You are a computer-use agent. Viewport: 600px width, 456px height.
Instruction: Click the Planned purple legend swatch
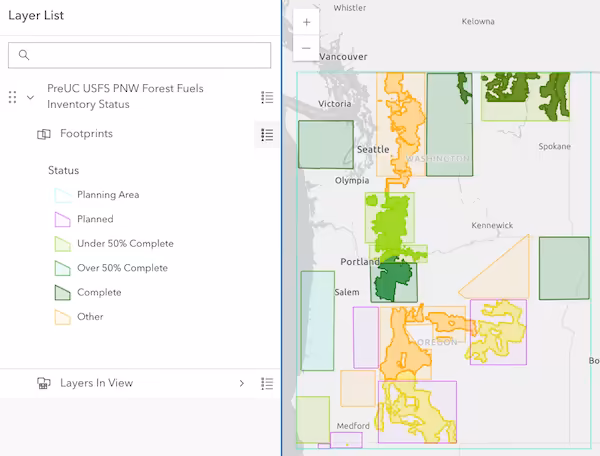point(63,220)
